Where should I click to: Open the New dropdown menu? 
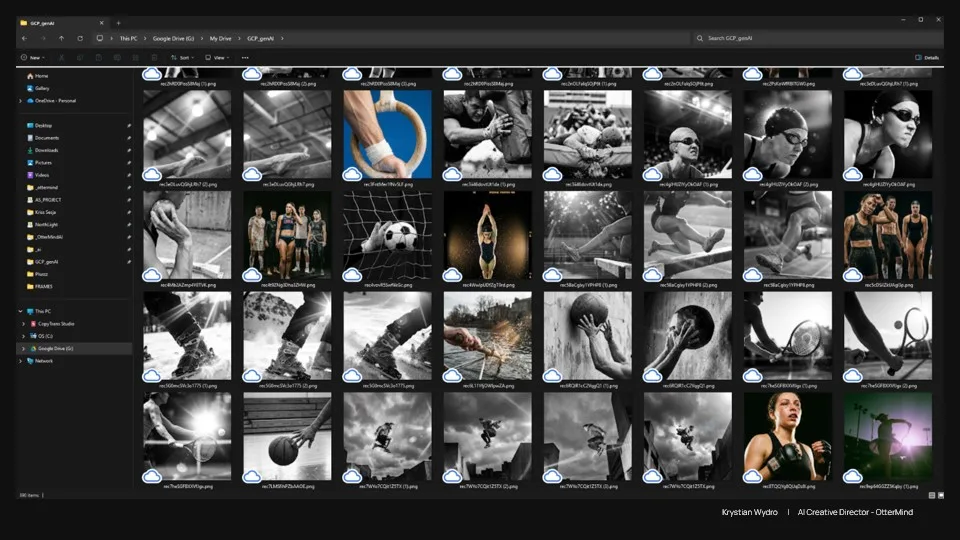pyautogui.click(x=33, y=58)
